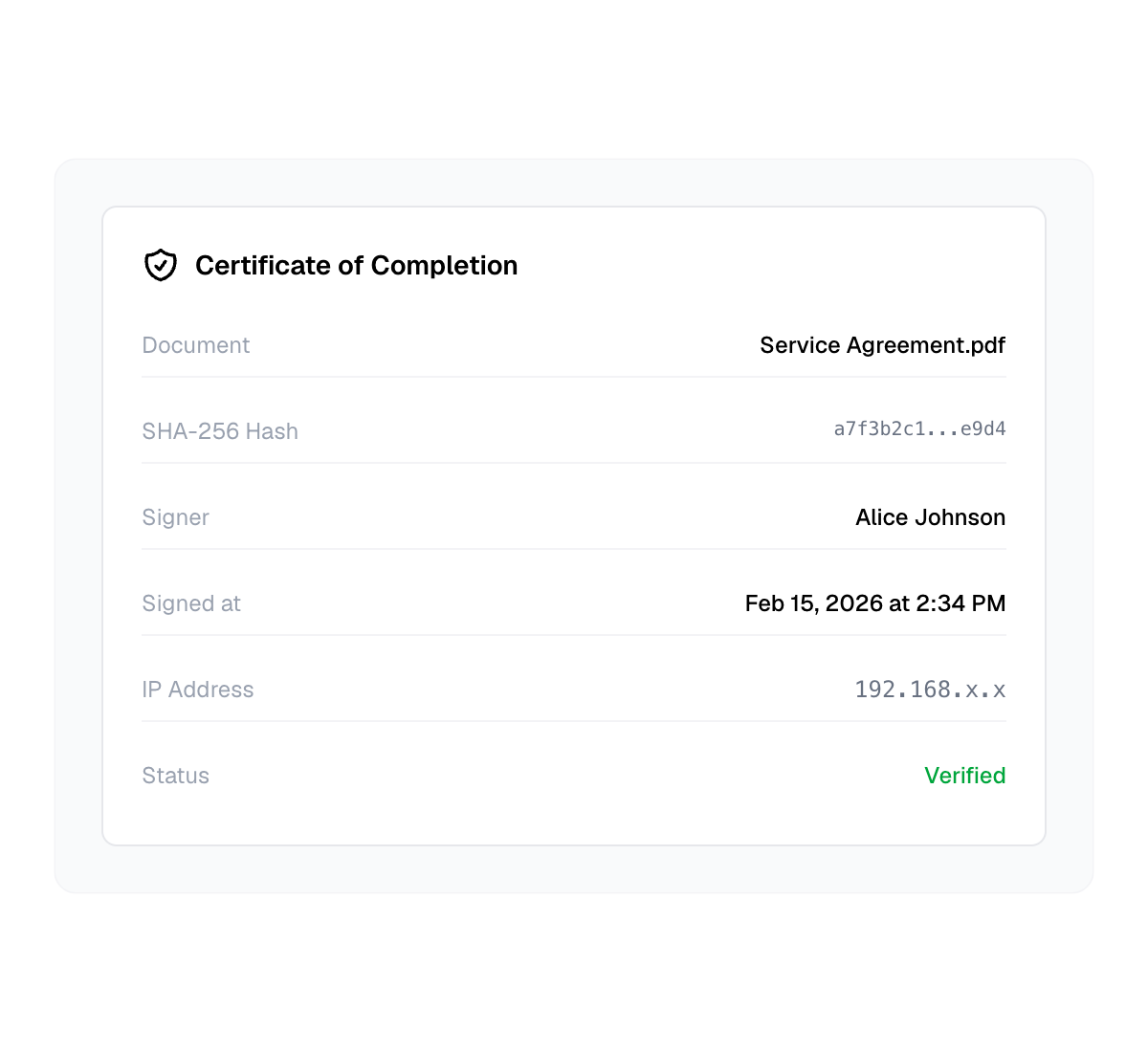1148x1052 pixels.
Task: Click the divider line under the SHA-256 Hash row
Action: coord(574,463)
